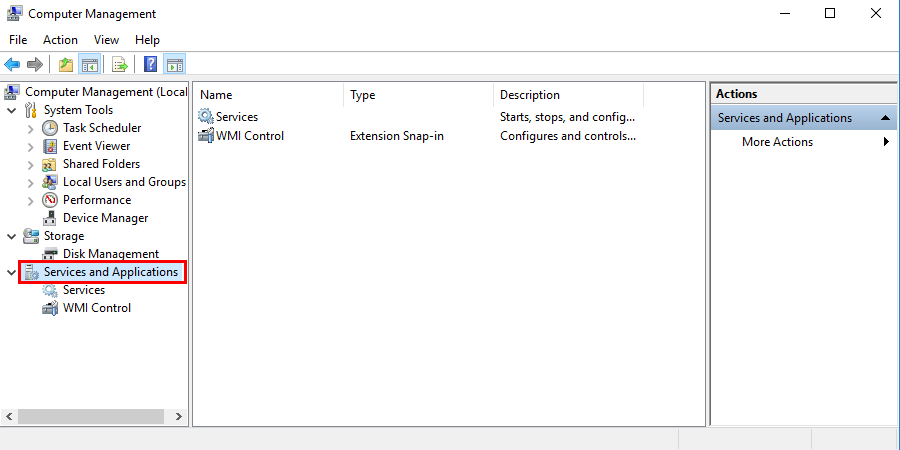Expand the More Actions submenu arrow

886,142
